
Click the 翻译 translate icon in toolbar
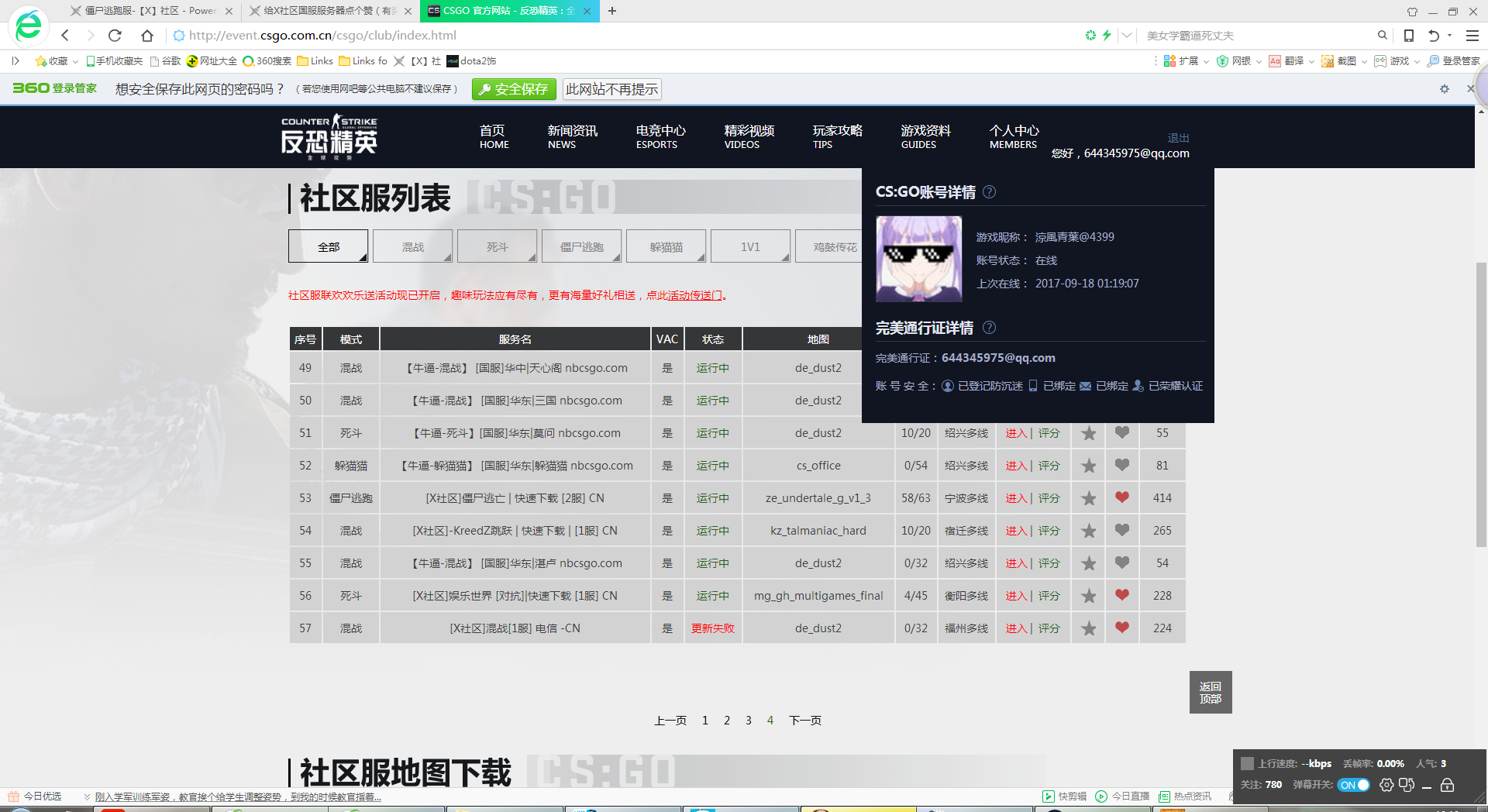click(x=1275, y=61)
